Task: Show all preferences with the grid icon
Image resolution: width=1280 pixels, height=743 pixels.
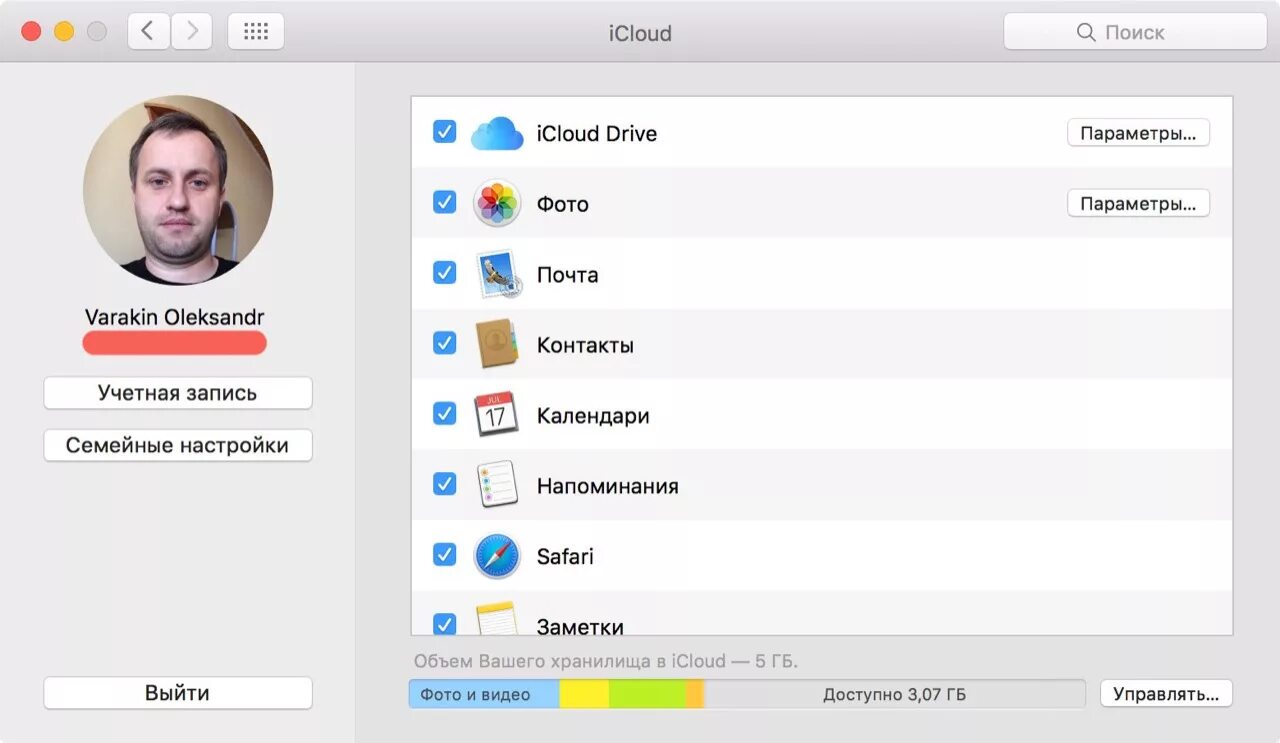Action: [x=256, y=31]
